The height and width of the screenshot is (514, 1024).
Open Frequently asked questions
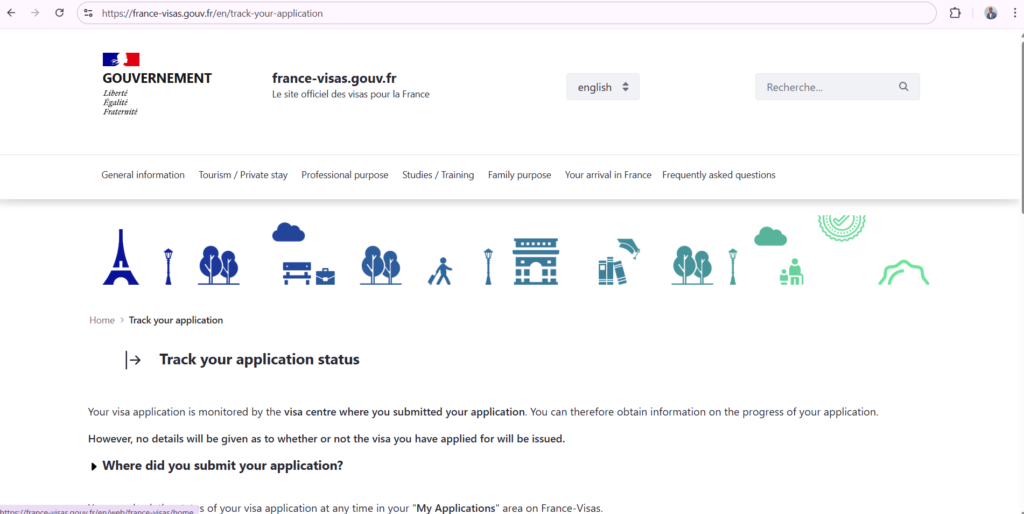pyautogui.click(x=718, y=175)
